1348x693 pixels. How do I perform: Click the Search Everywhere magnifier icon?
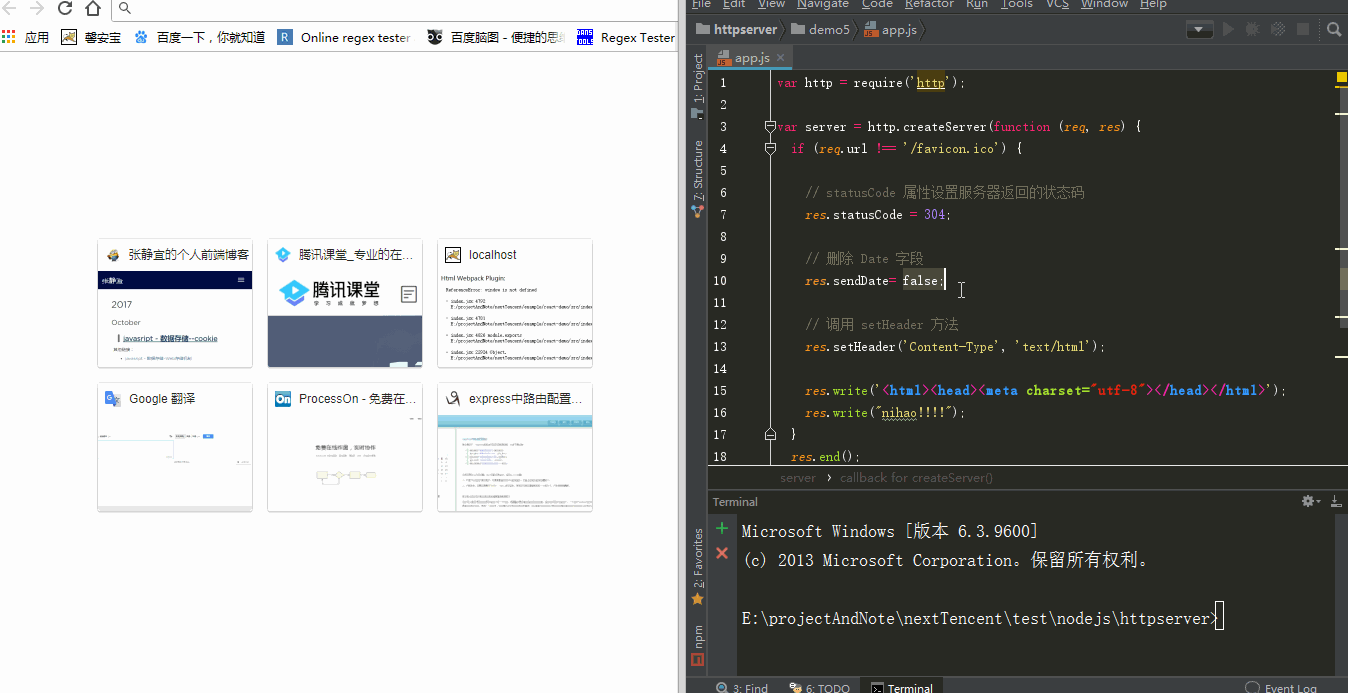(1336, 30)
